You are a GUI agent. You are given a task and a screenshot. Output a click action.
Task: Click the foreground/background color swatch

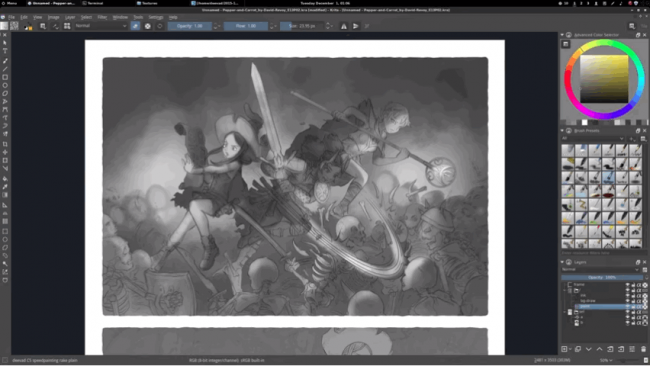point(28,27)
